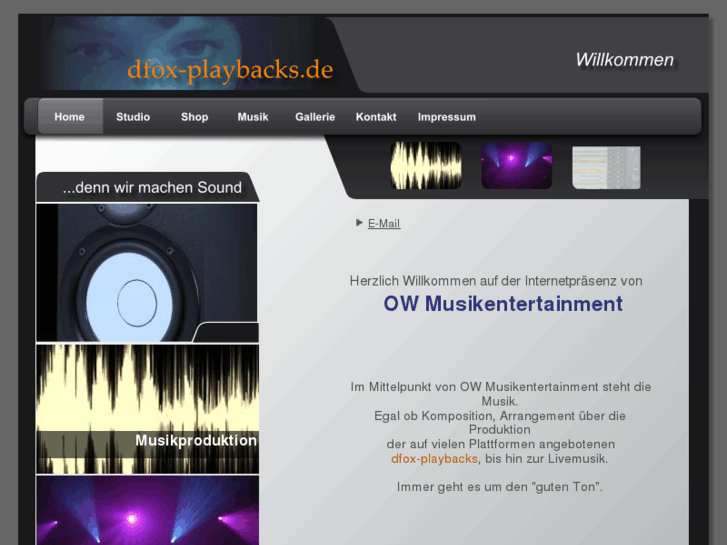Viewport: 727px width, 545px height.
Task: Select the Musik navigation item
Action: [253, 117]
